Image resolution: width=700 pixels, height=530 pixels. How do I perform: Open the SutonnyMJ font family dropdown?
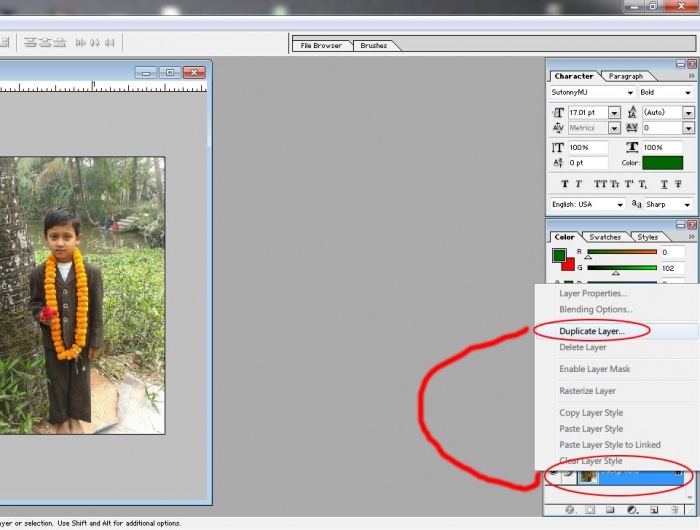pos(630,92)
